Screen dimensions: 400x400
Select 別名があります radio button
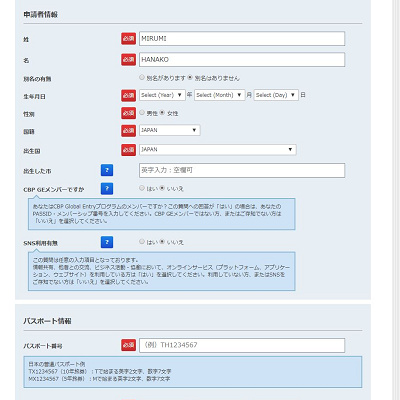coord(142,77)
